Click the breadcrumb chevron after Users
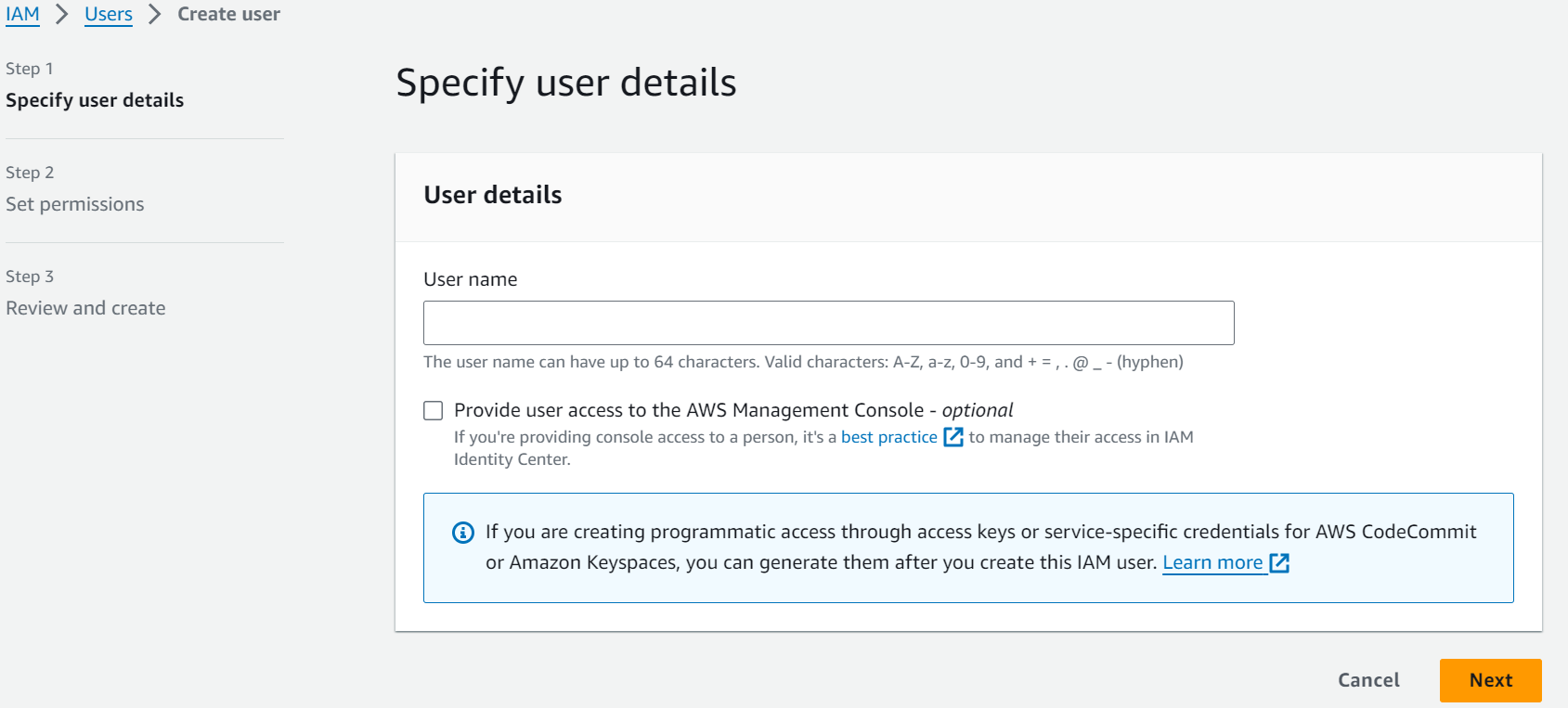Screen dimensions: 1568x708 point(155,14)
